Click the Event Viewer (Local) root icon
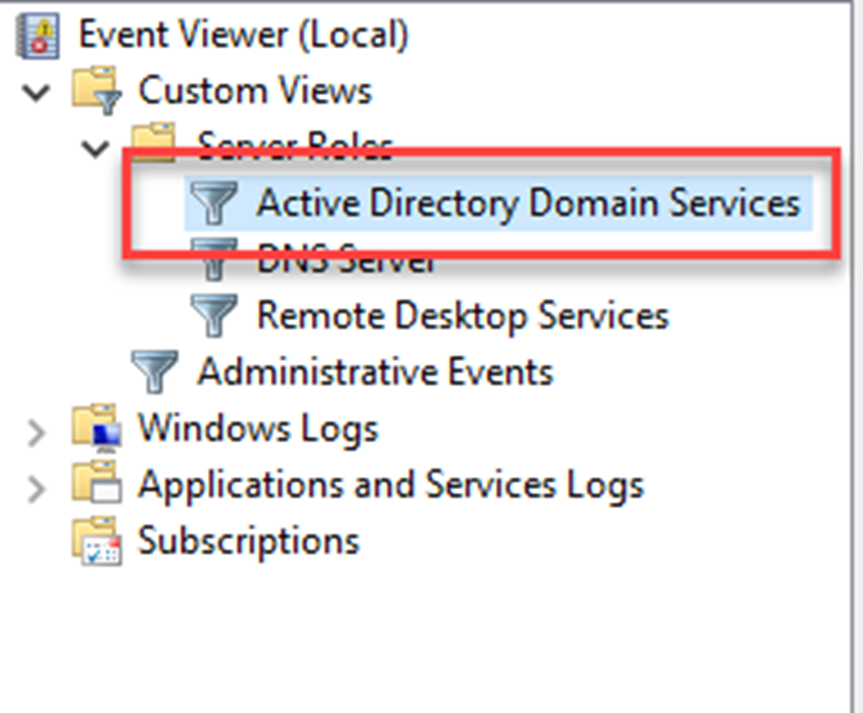Image resolution: width=863 pixels, height=713 pixels. click(37, 36)
